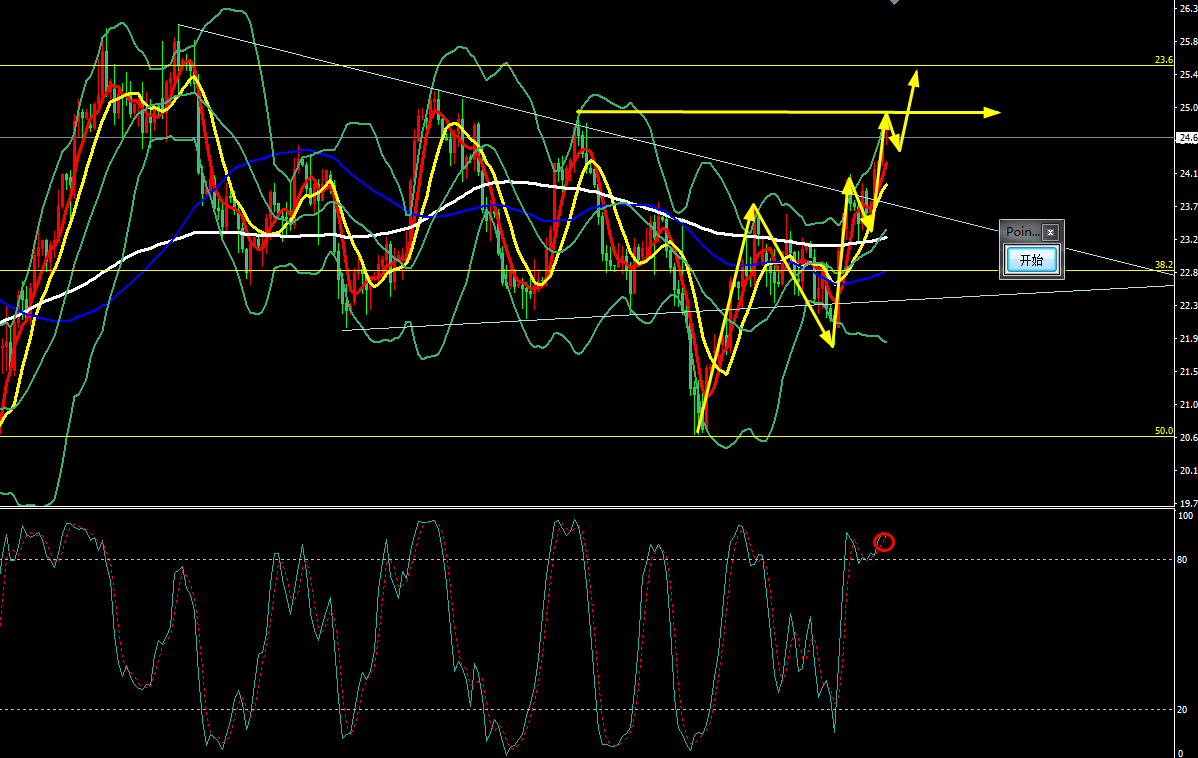The height and width of the screenshot is (758, 1198).
Task: Click the 38.2 Fibonacci level label
Action: click(x=1163, y=265)
